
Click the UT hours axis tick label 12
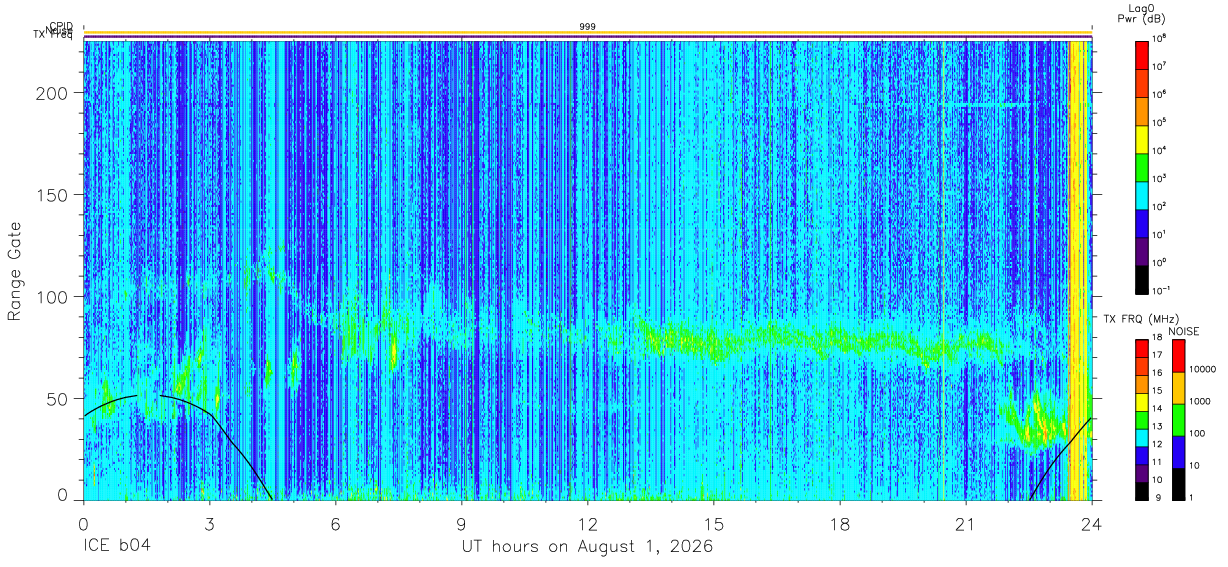click(588, 524)
